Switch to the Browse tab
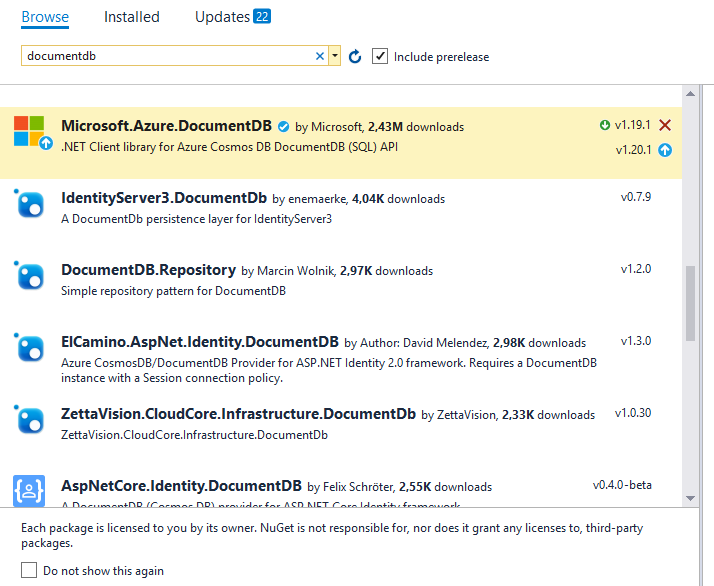 pyautogui.click(x=45, y=17)
